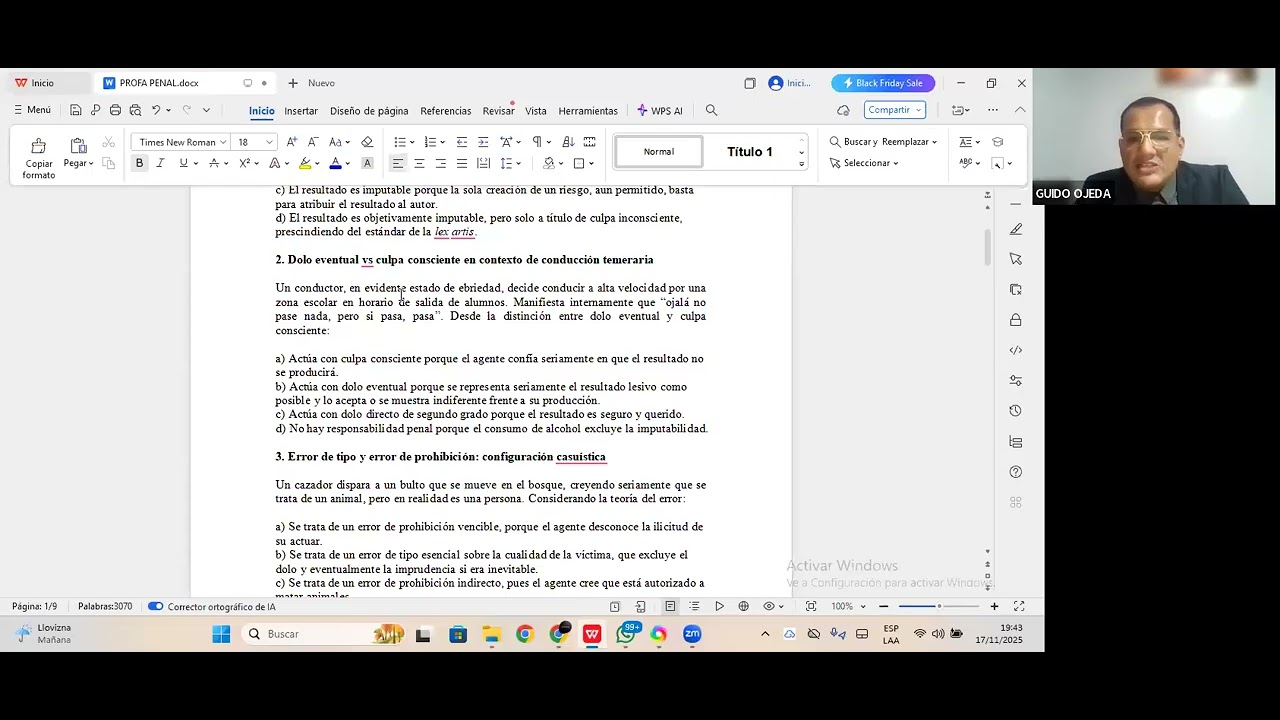
Task: Toggle character shading button
Action: click(x=367, y=163)
